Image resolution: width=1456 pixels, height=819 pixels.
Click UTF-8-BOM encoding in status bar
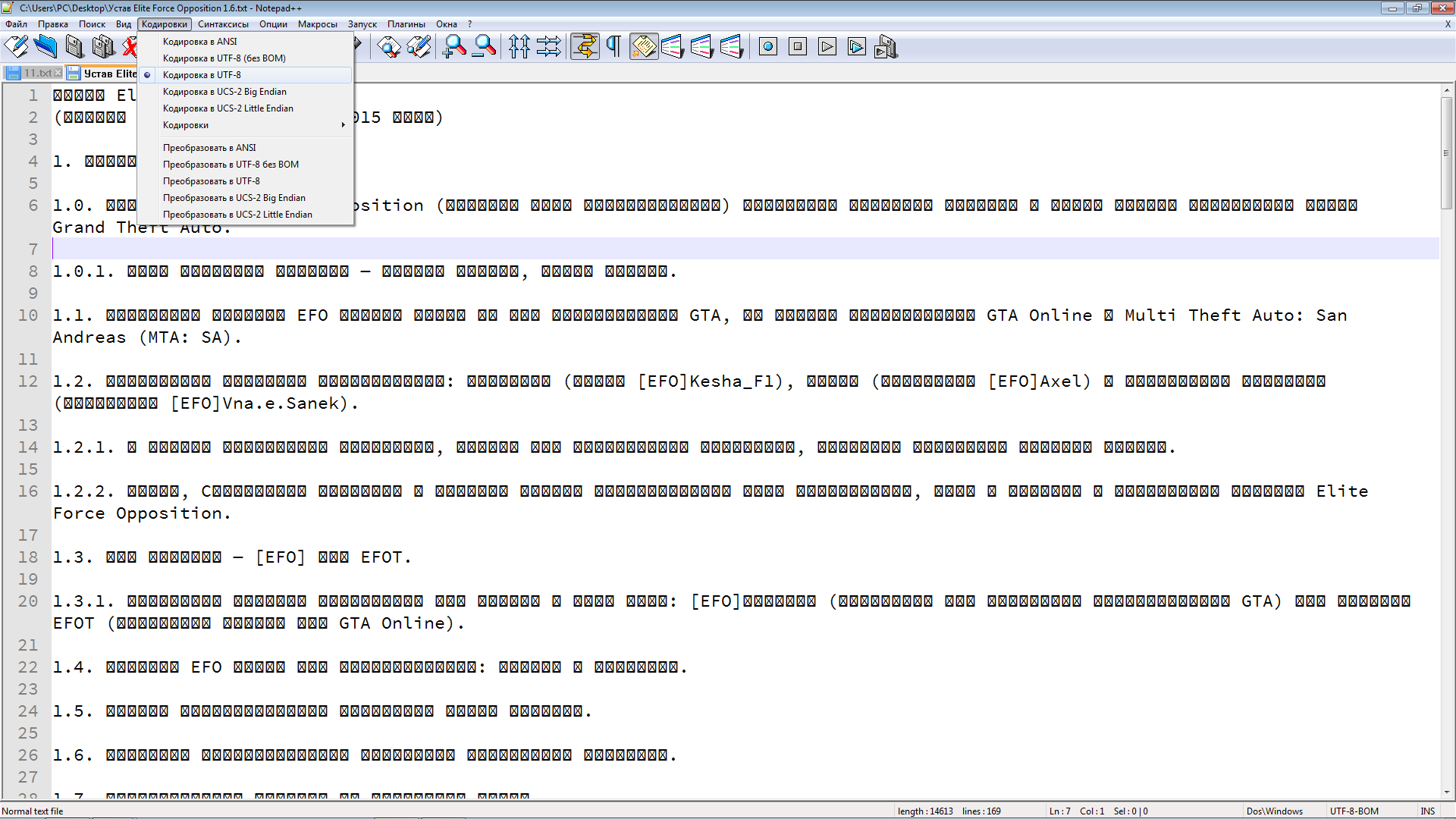[x=1354, y=811]
